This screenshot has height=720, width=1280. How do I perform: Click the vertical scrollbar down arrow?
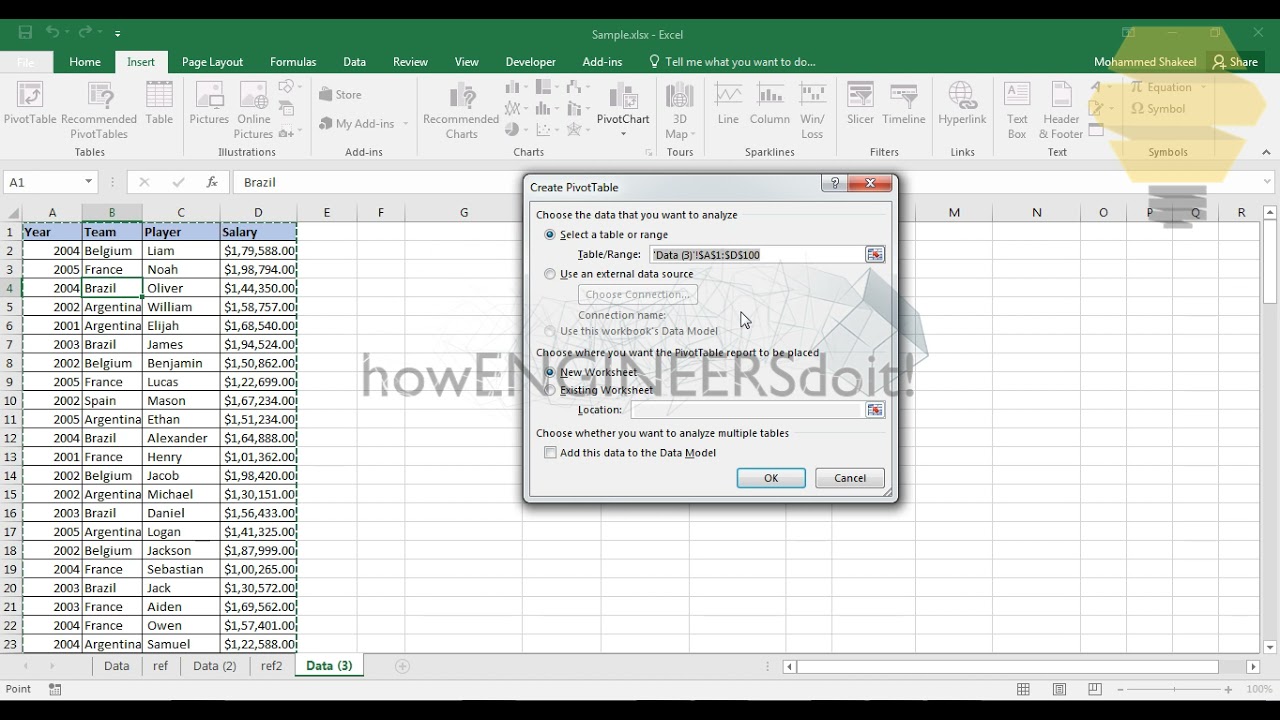[x=1270, y=646]
